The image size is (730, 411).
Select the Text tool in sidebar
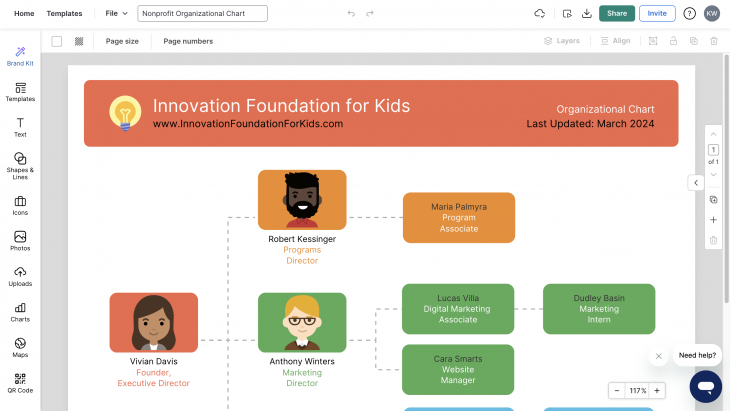point(20,126)
